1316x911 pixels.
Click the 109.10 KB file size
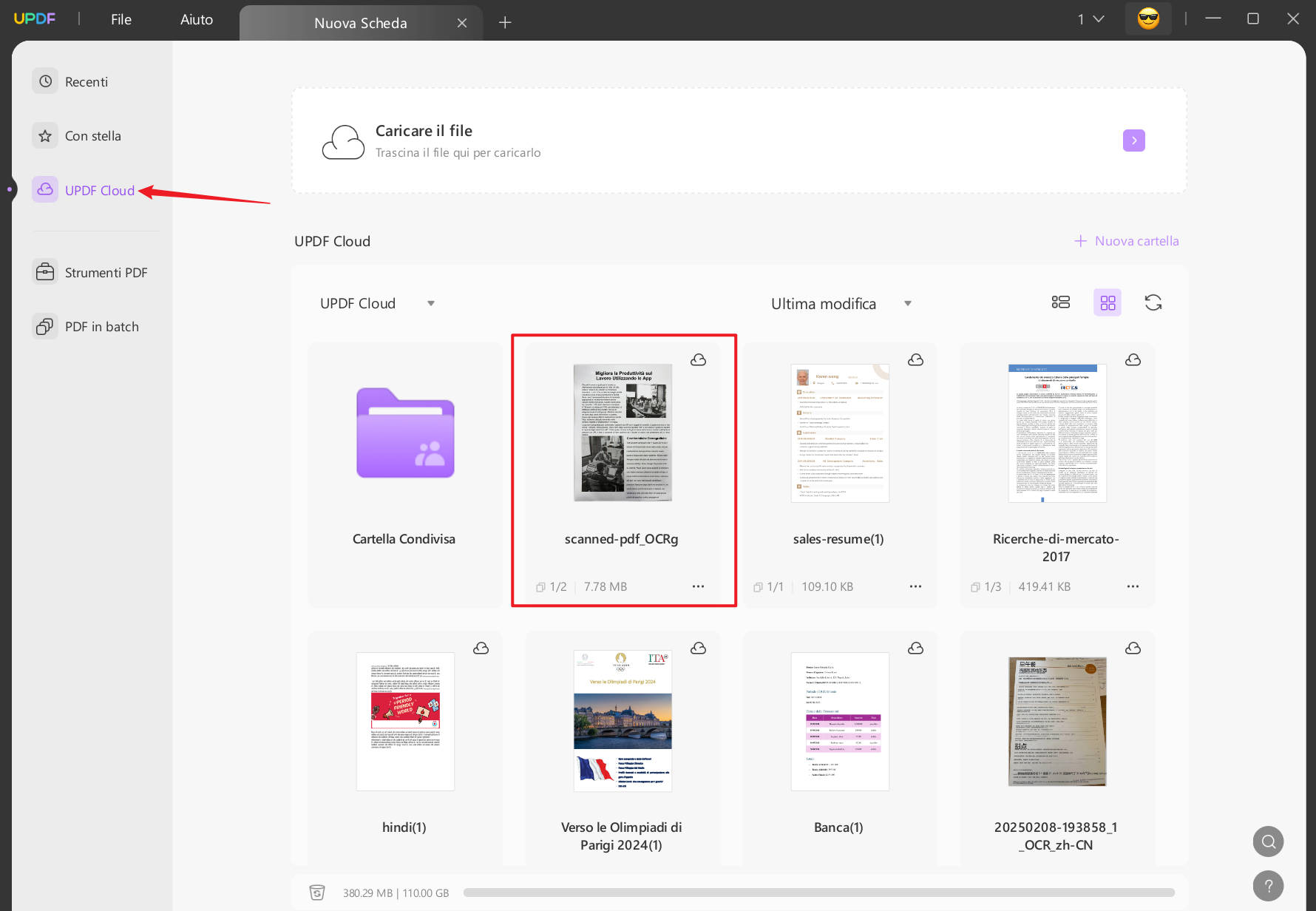(827, 586)
